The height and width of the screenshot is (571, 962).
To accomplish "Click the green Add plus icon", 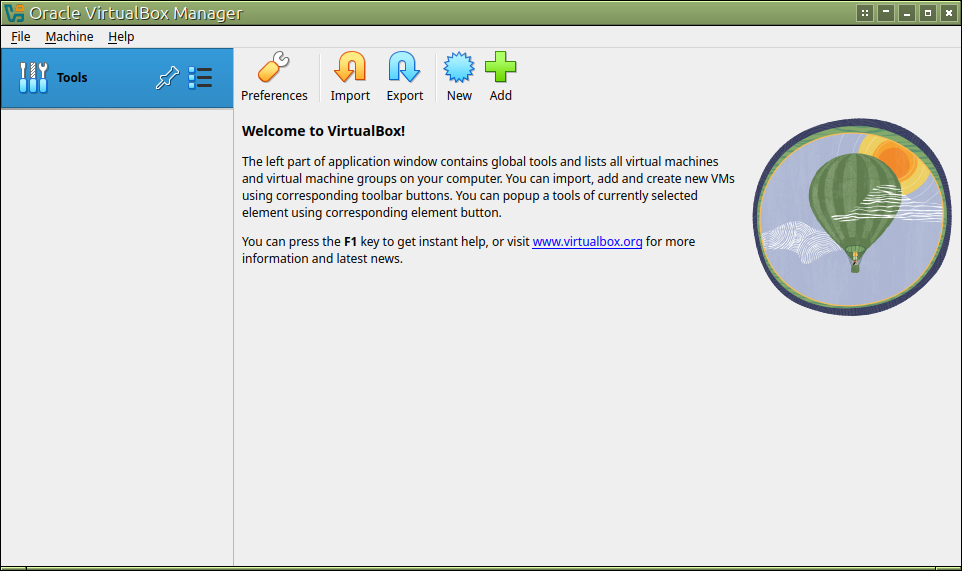I will [x=500, y=69].
